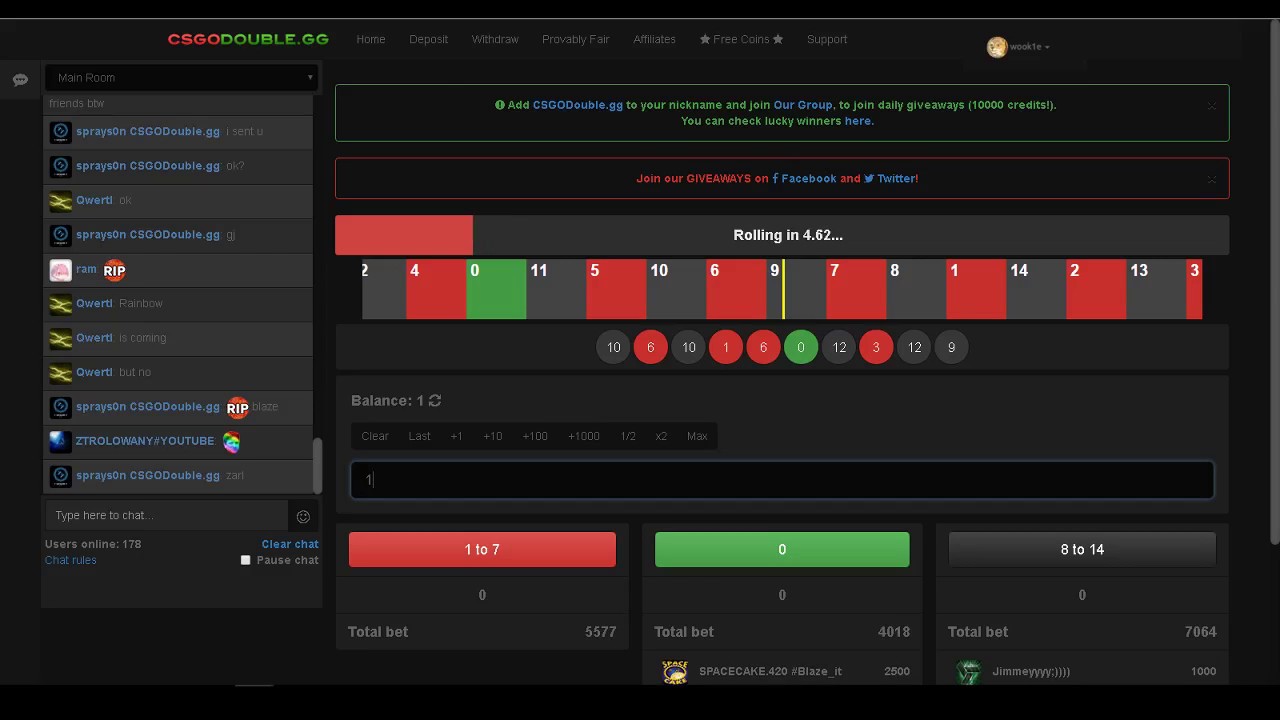Click RIP emote before 'blaze' message
Image resolution: width=1280 pixels, height=720 pixels.
click(237, 407)
